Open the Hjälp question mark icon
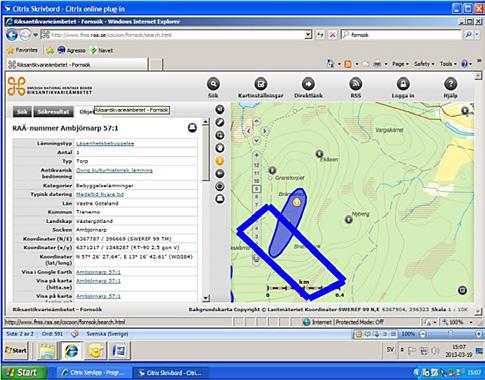This screenshot has width=485, height=380. pyautogui.click(x=450, y=84)
